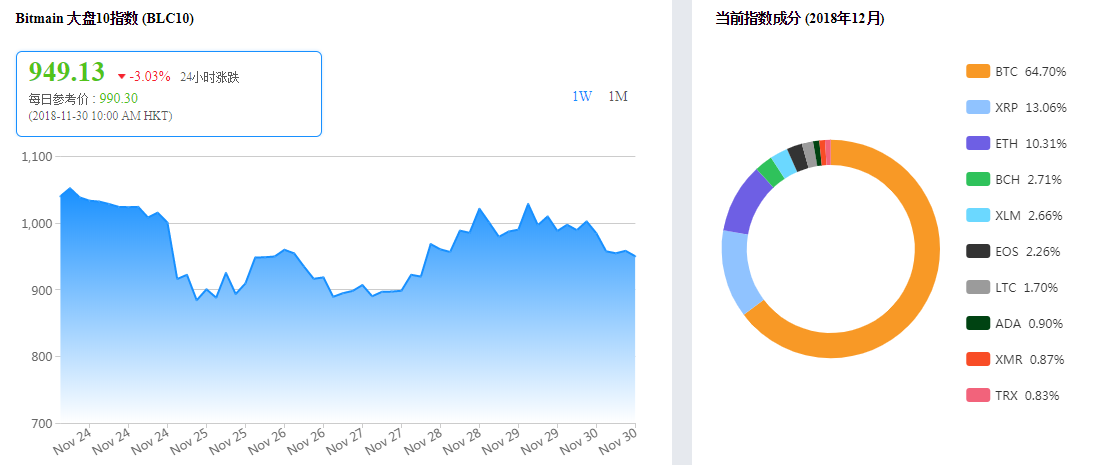The width and height of the screenshot is (1113, 465).
Task: Click the 990.30 daily reference price
Action: pyautogui.click(x=118, y=98)
